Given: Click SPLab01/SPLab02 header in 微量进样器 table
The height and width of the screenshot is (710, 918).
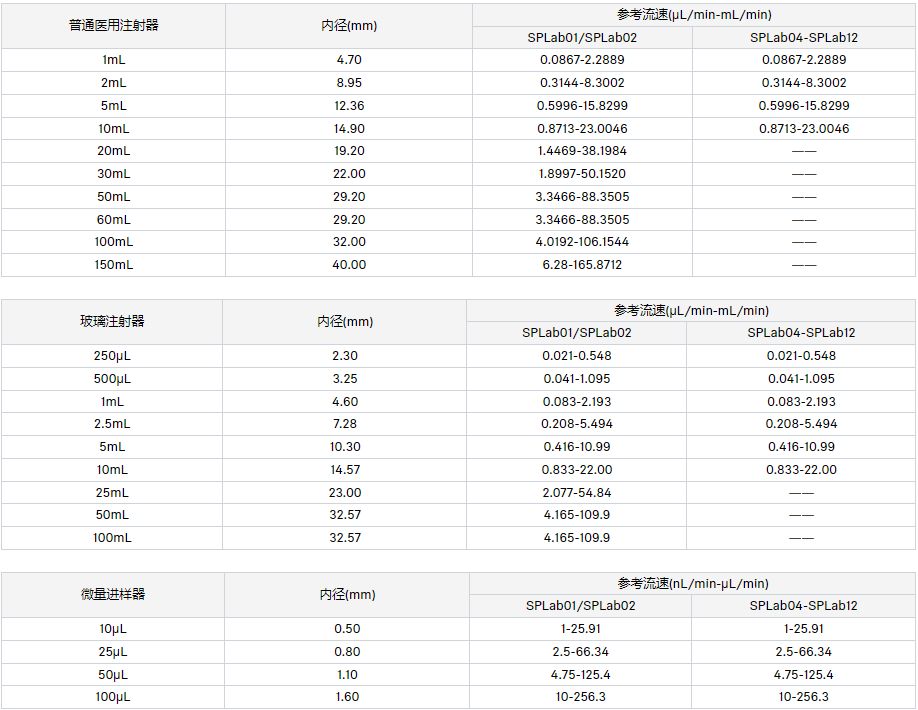Looking at the screenshot, I should [x=580, y=606].
